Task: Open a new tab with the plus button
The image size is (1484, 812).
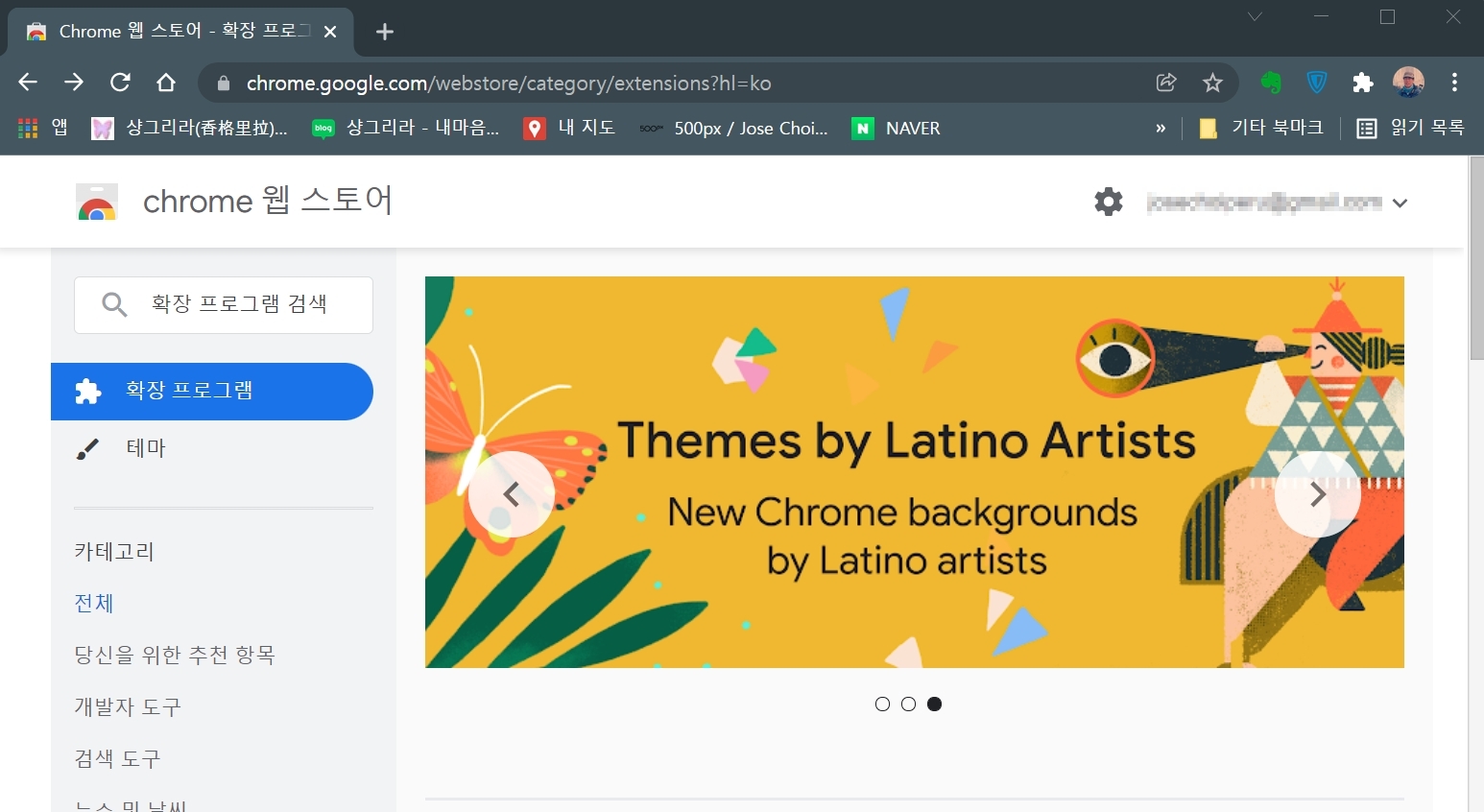Action: 385,32
